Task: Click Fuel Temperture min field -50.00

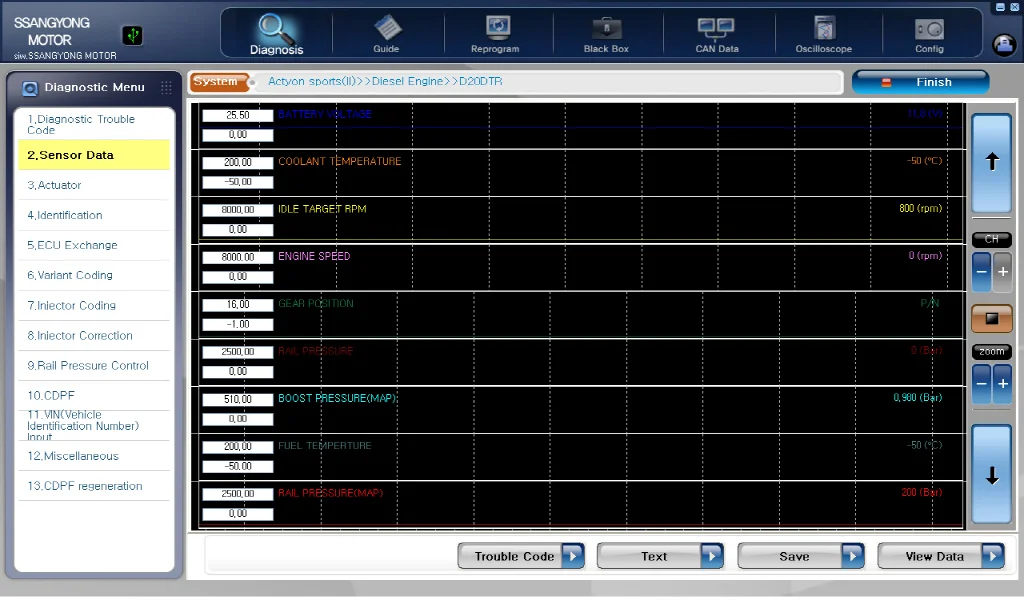Action: [238, 466]
